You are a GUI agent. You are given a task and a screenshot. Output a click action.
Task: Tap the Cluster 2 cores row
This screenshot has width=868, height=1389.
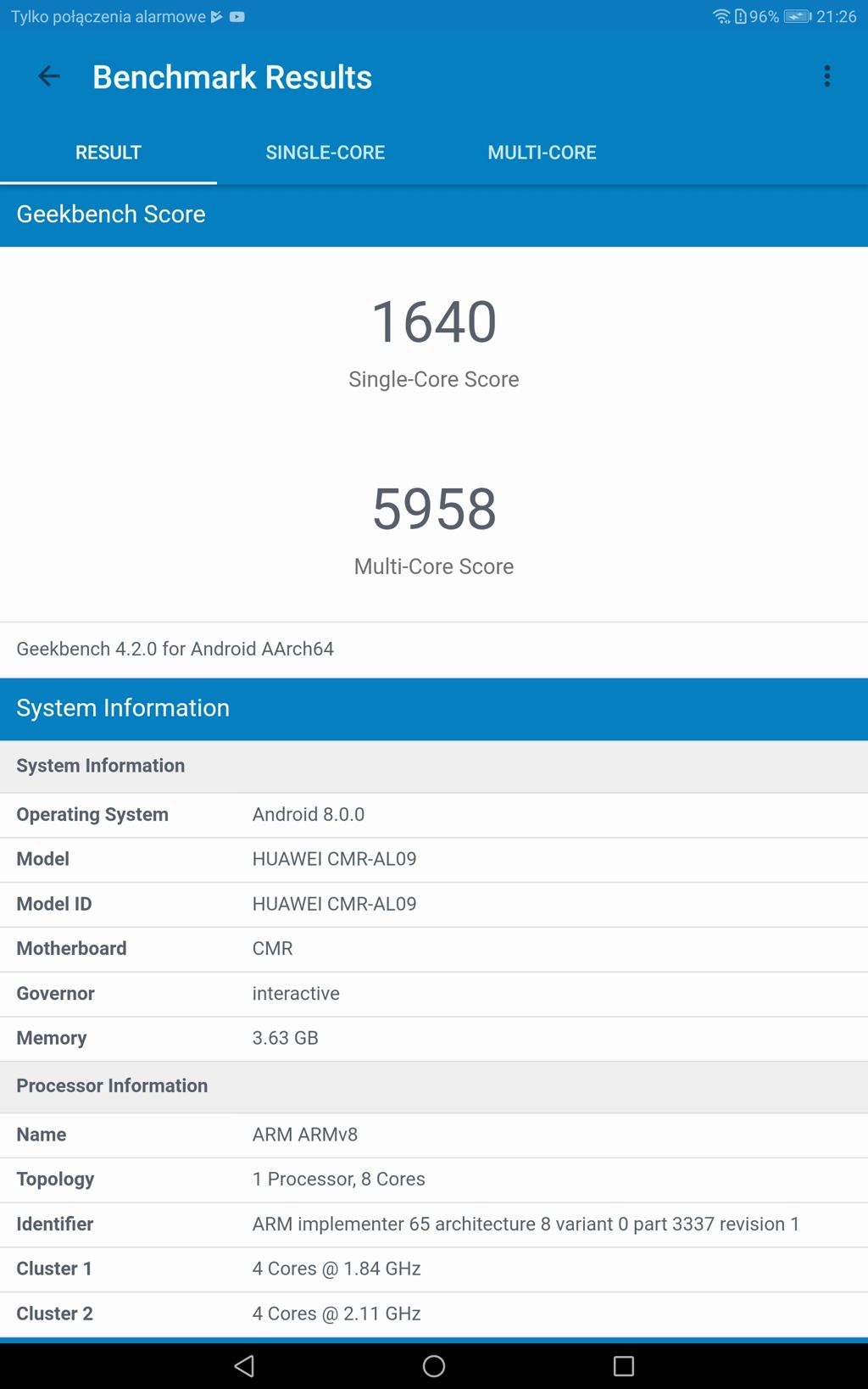[x=434, y=1314]
